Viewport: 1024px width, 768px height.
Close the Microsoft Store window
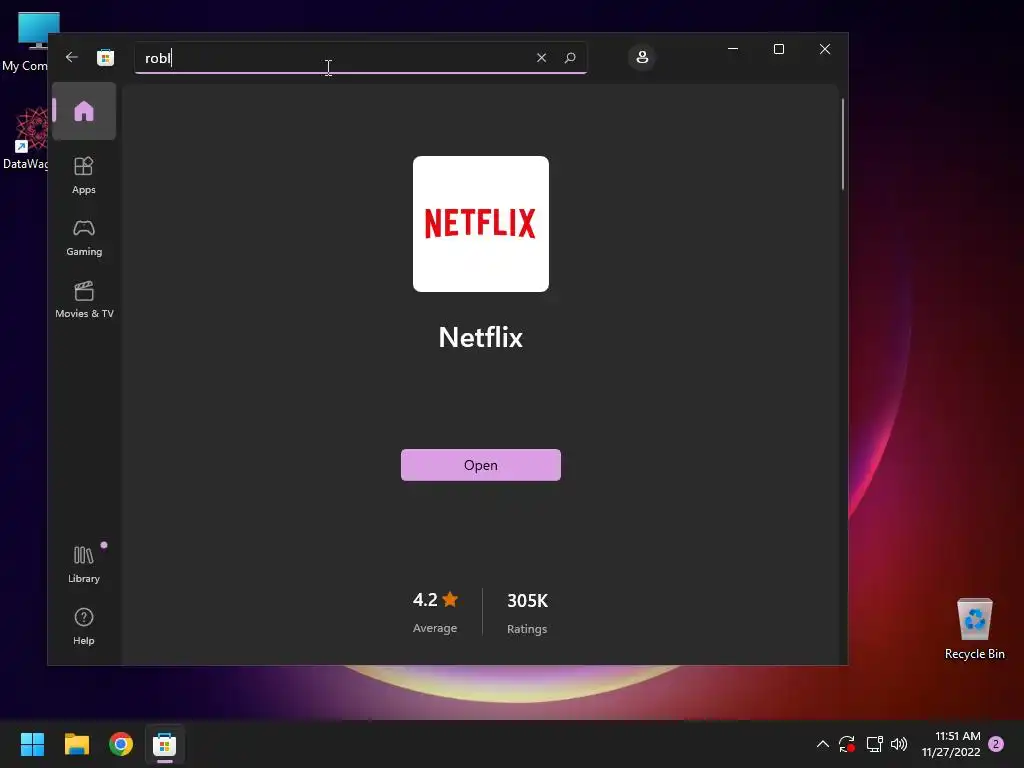point(825,49)
